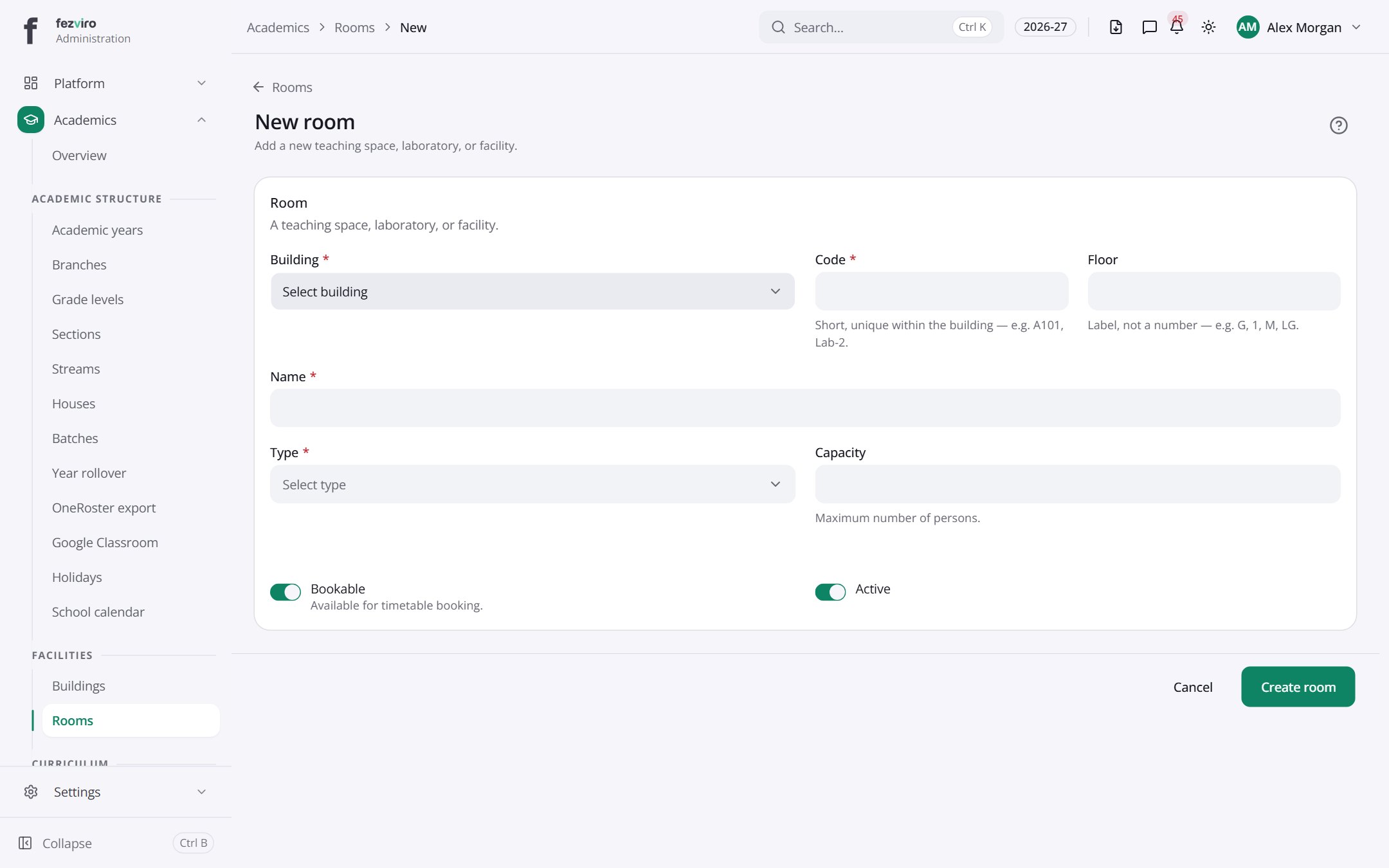Expand the Platform section chevron
Image resolution: width=1389 pixels, height=868 pixels.
point(201,83)
